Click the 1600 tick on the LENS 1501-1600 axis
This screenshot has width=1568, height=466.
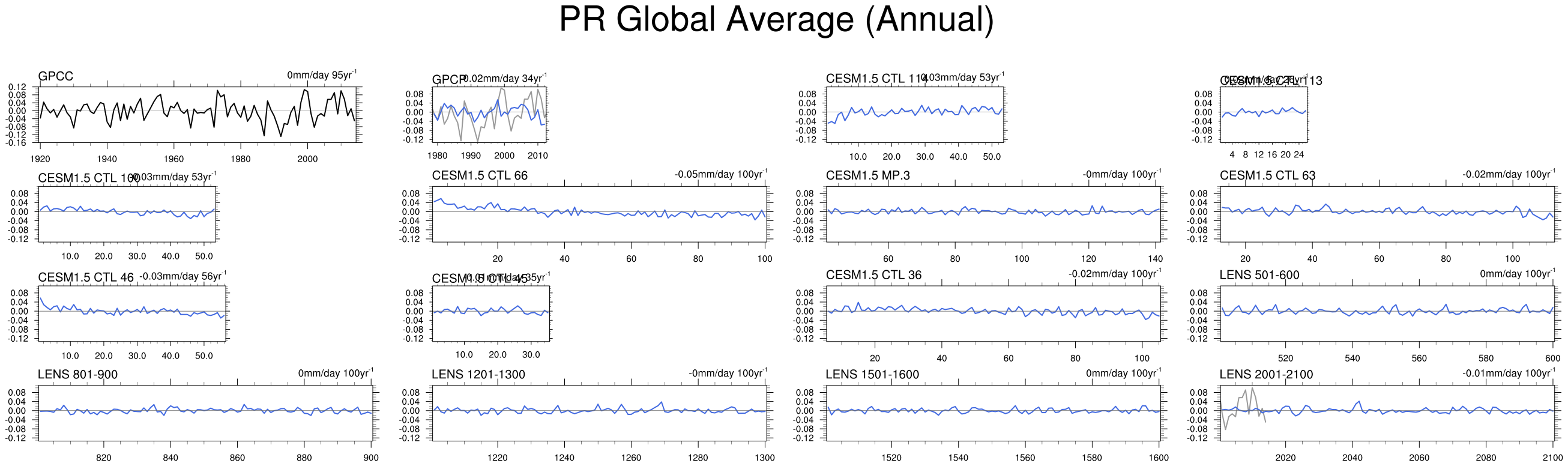click(x=1159, y=458)
